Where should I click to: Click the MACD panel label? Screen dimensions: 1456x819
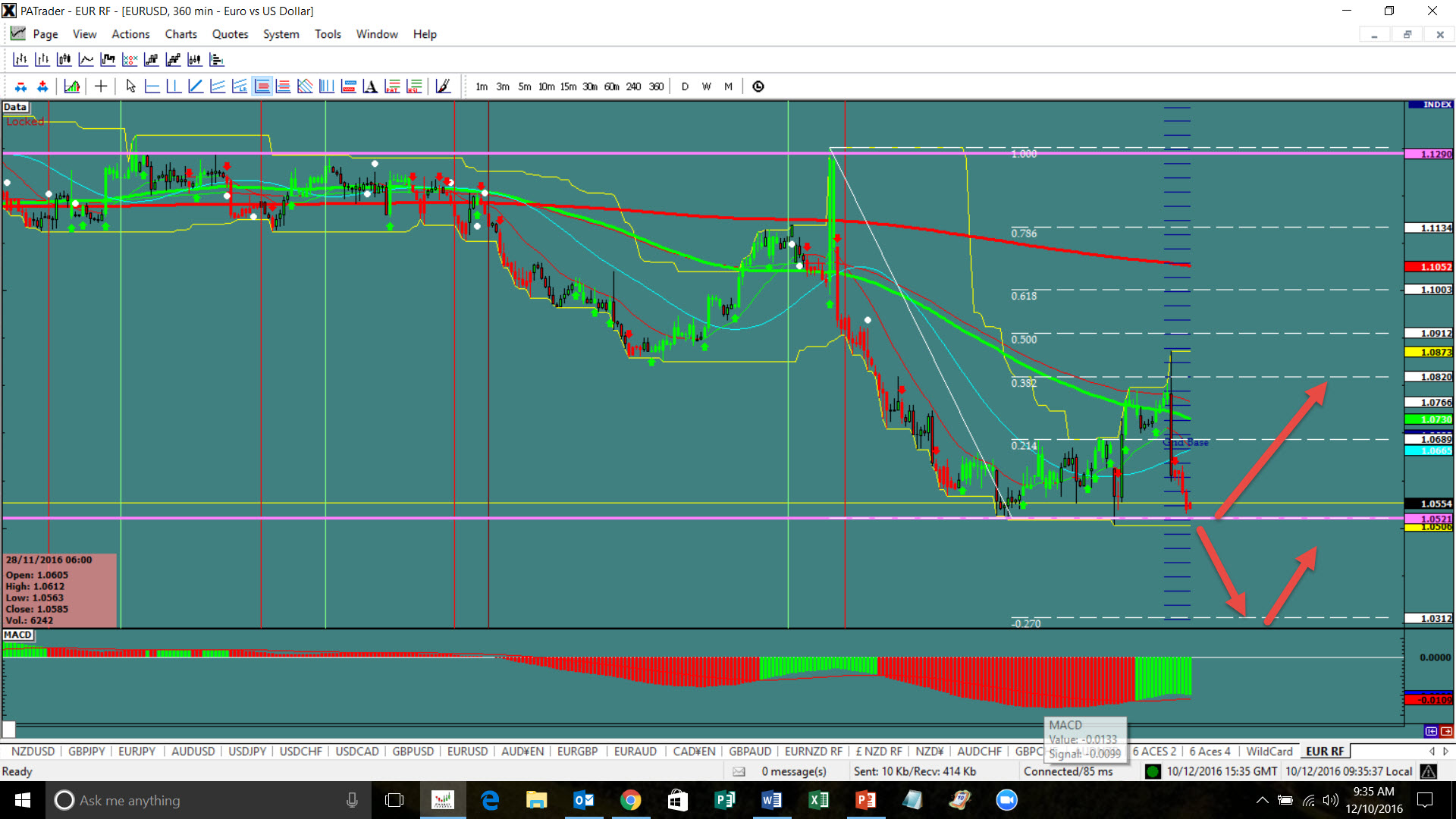point(17,635)
